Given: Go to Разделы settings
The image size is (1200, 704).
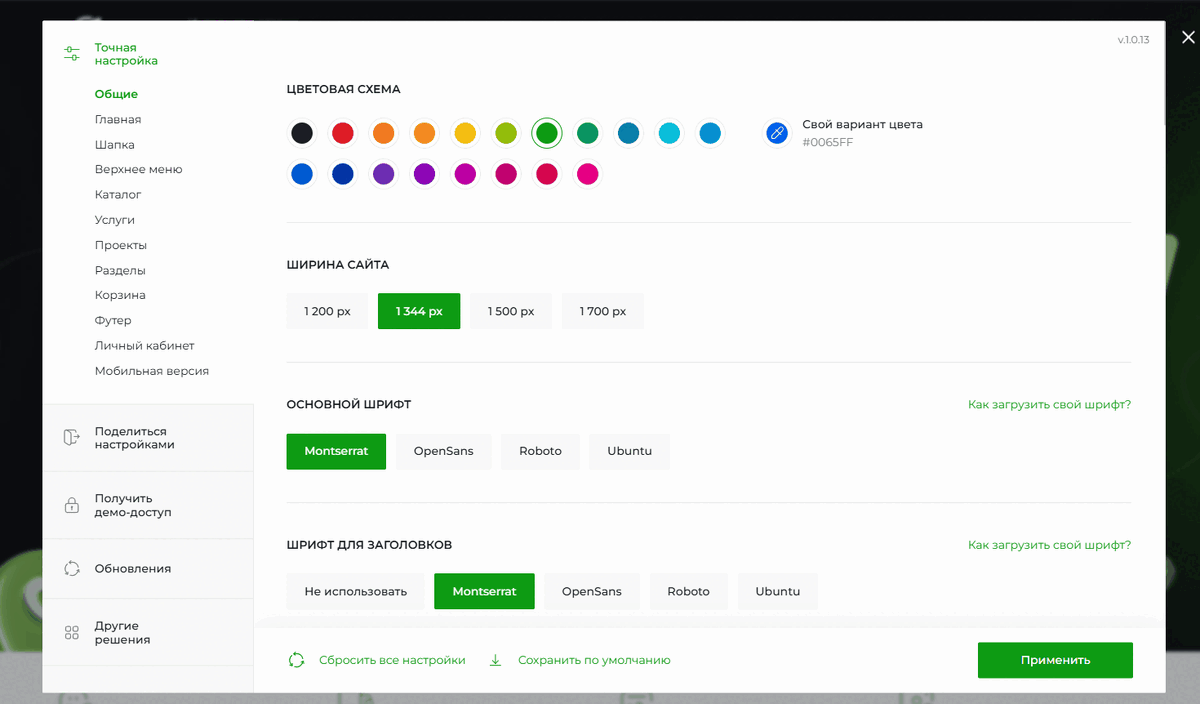Looking at the screenshot, I should point(120,270).
